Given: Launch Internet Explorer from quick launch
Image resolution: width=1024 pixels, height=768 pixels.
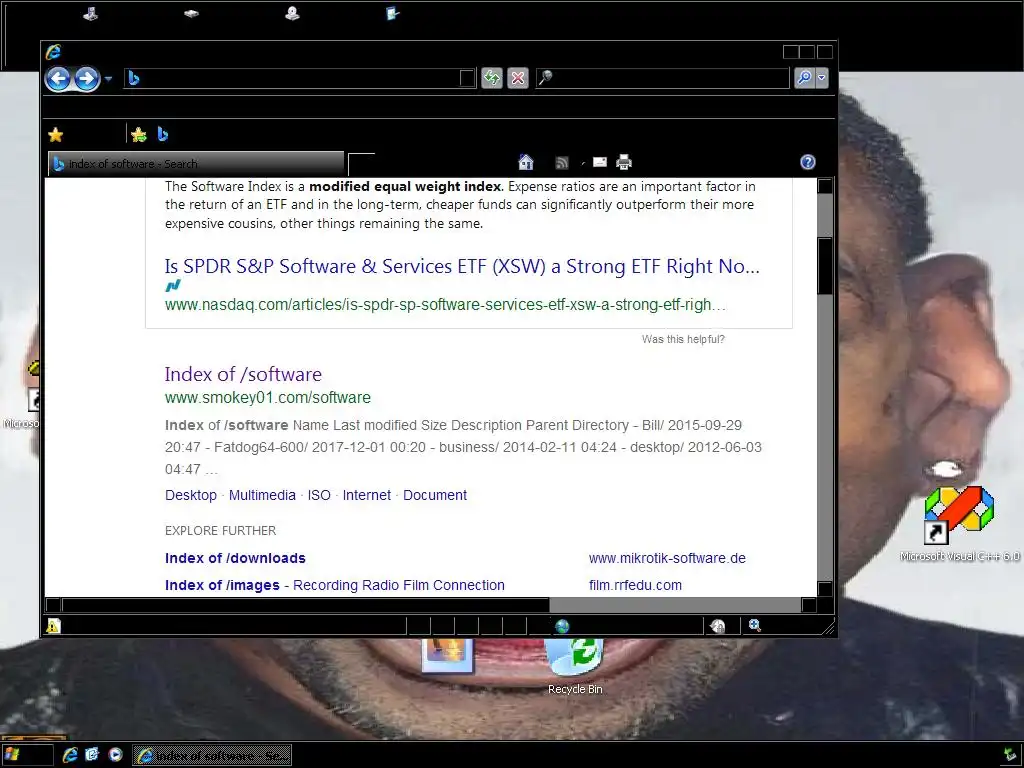Looking at the screenshot, I should pos(70,755).
